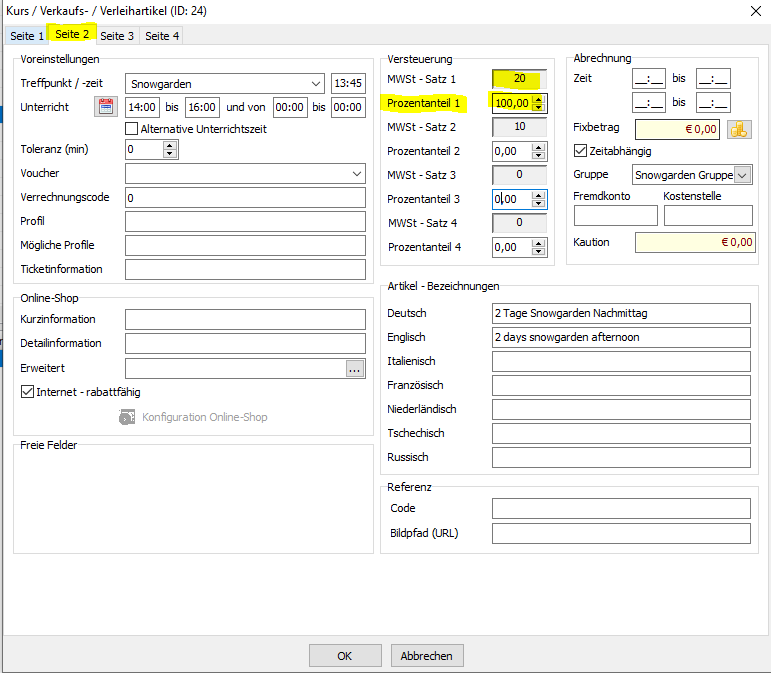Click the MWSt - Satz 1 field
The height and width of the screenshot is (673, 771).
pos(520,79)
